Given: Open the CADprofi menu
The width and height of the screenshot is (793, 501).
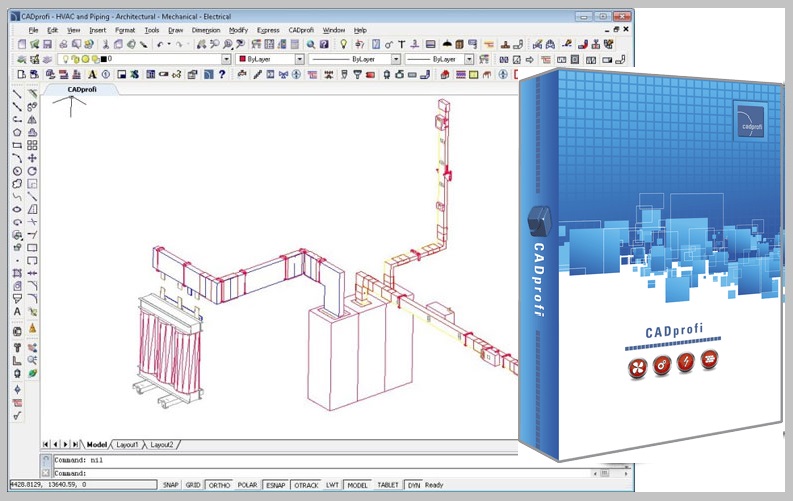Looking at the screenshot, I should [x=301, y=30].
